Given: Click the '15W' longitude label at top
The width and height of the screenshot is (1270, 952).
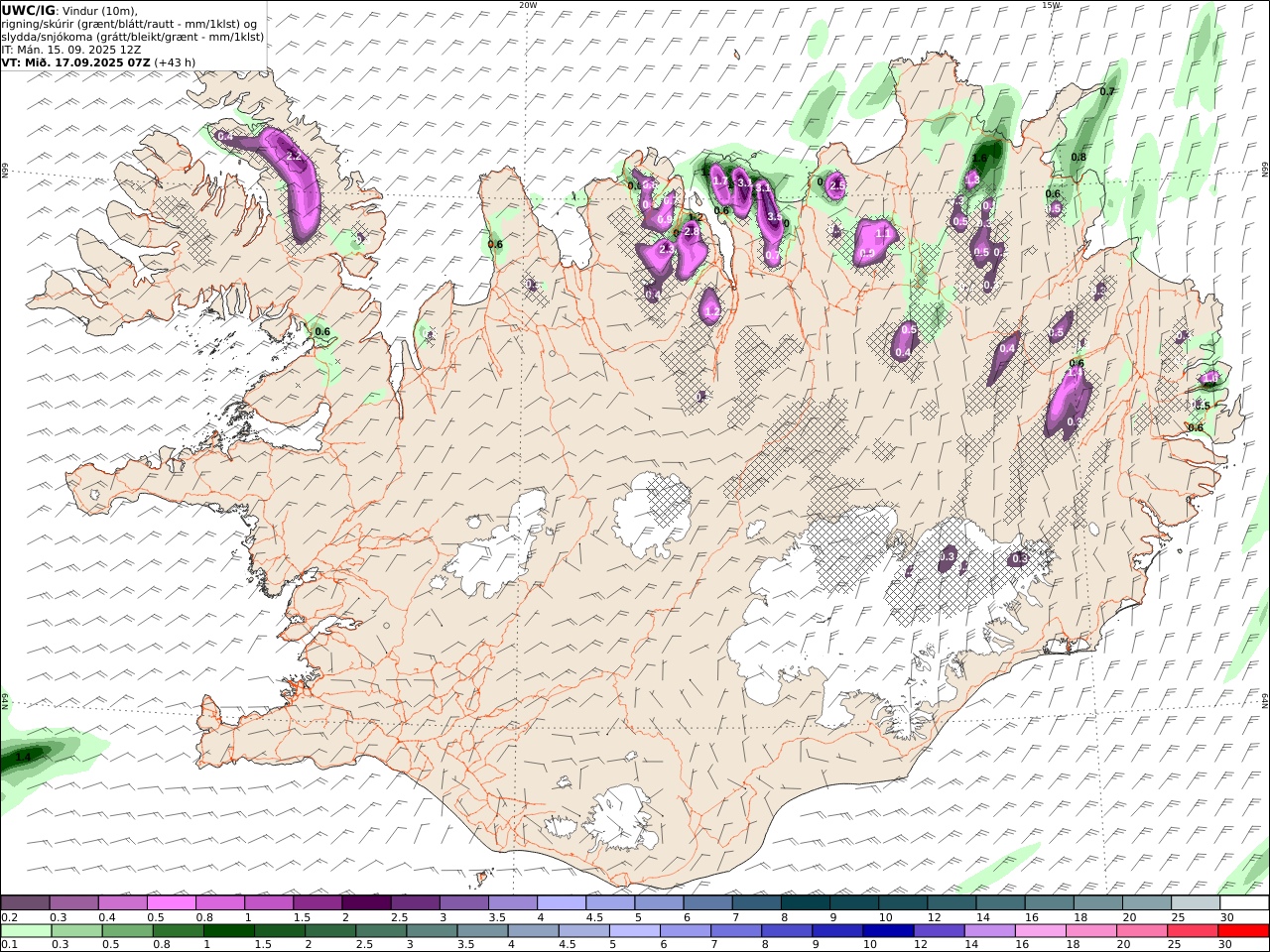Looking at the screenshot, I should pos(1051,5).
